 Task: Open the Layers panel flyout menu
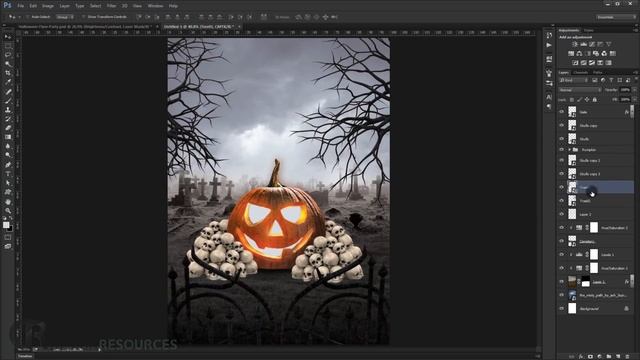click(635, 73)
